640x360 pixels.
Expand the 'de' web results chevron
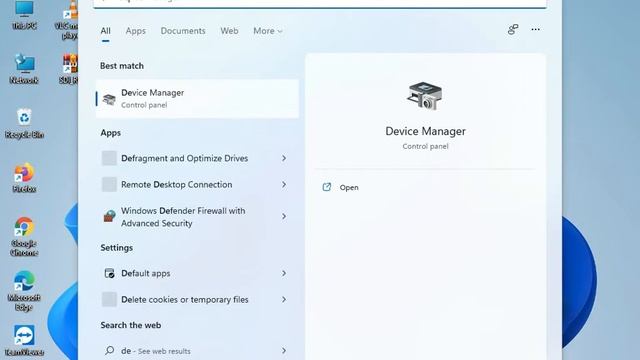coord(284,351)
